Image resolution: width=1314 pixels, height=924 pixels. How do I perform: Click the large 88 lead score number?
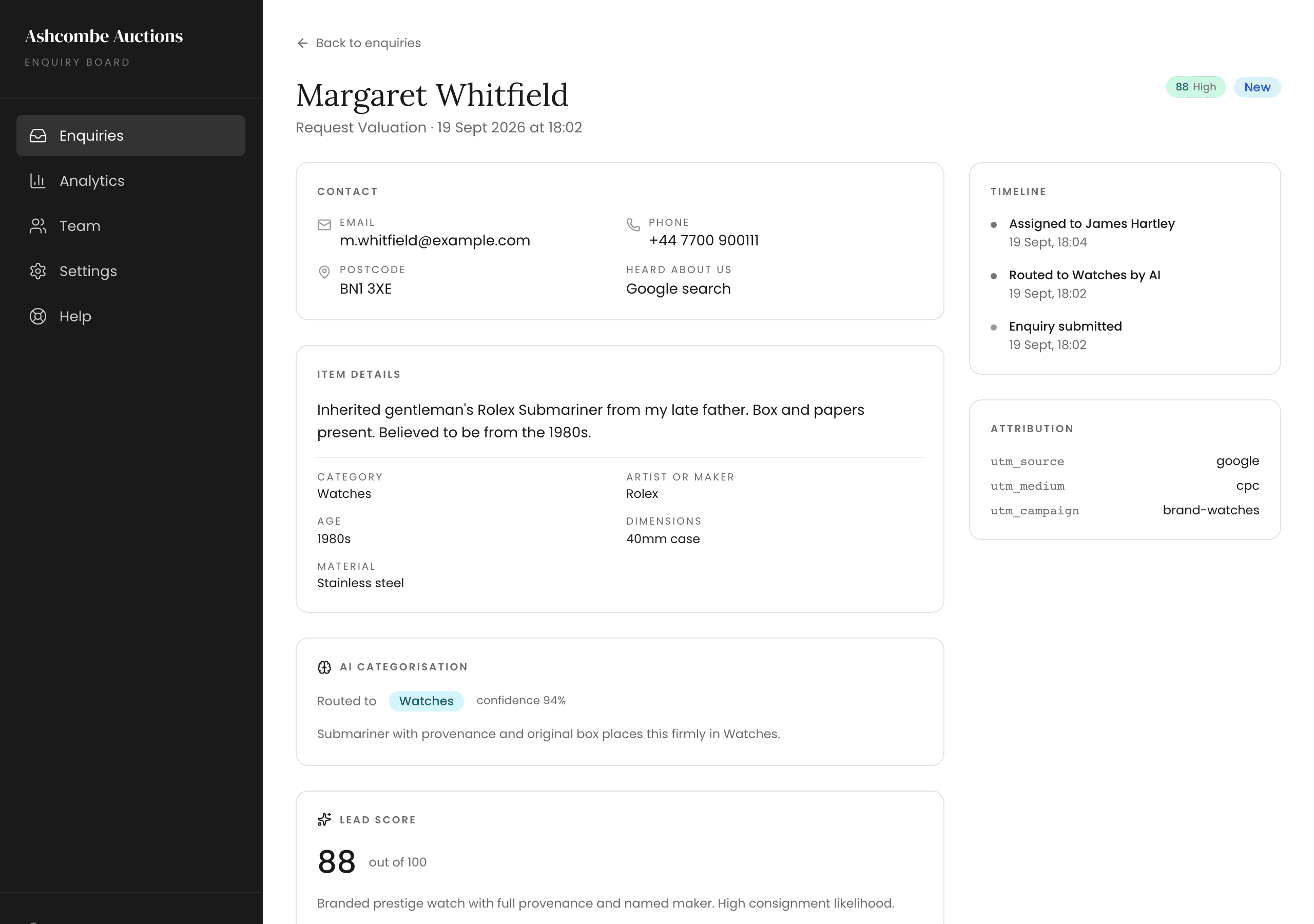[x=336, y=861]
